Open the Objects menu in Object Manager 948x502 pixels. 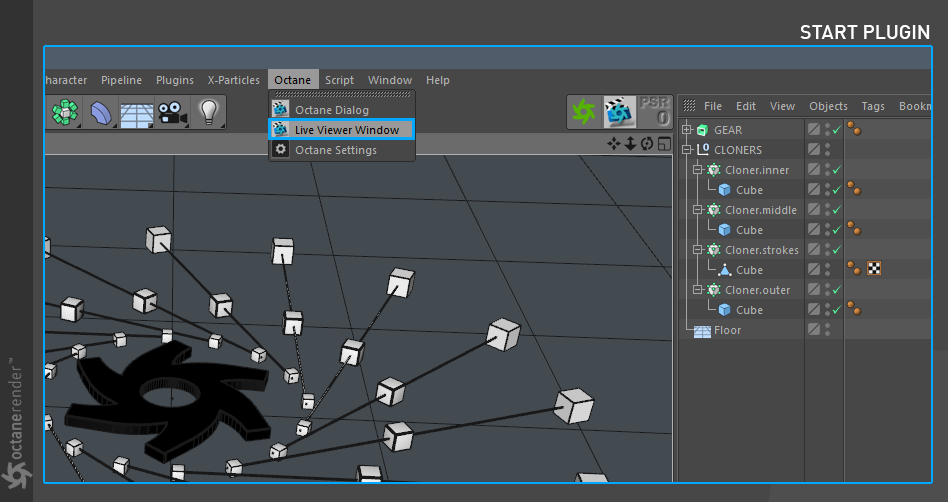click(828, 106)
